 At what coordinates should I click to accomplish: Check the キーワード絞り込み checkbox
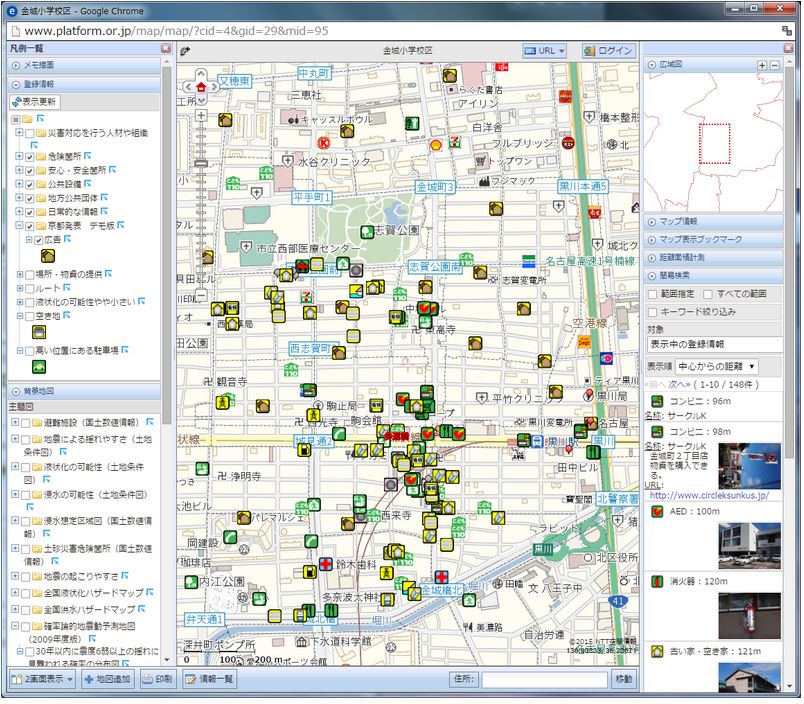(652, 312)
